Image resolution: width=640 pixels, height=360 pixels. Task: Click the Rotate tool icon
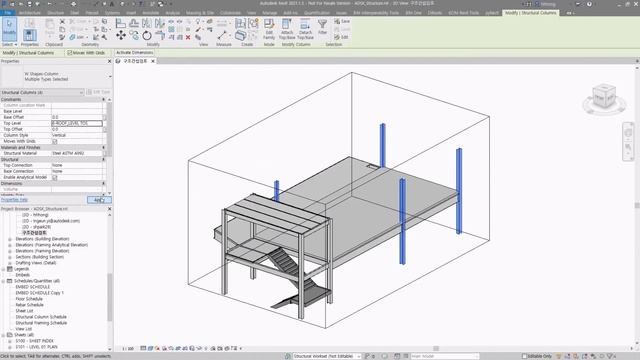coord(147,36)
